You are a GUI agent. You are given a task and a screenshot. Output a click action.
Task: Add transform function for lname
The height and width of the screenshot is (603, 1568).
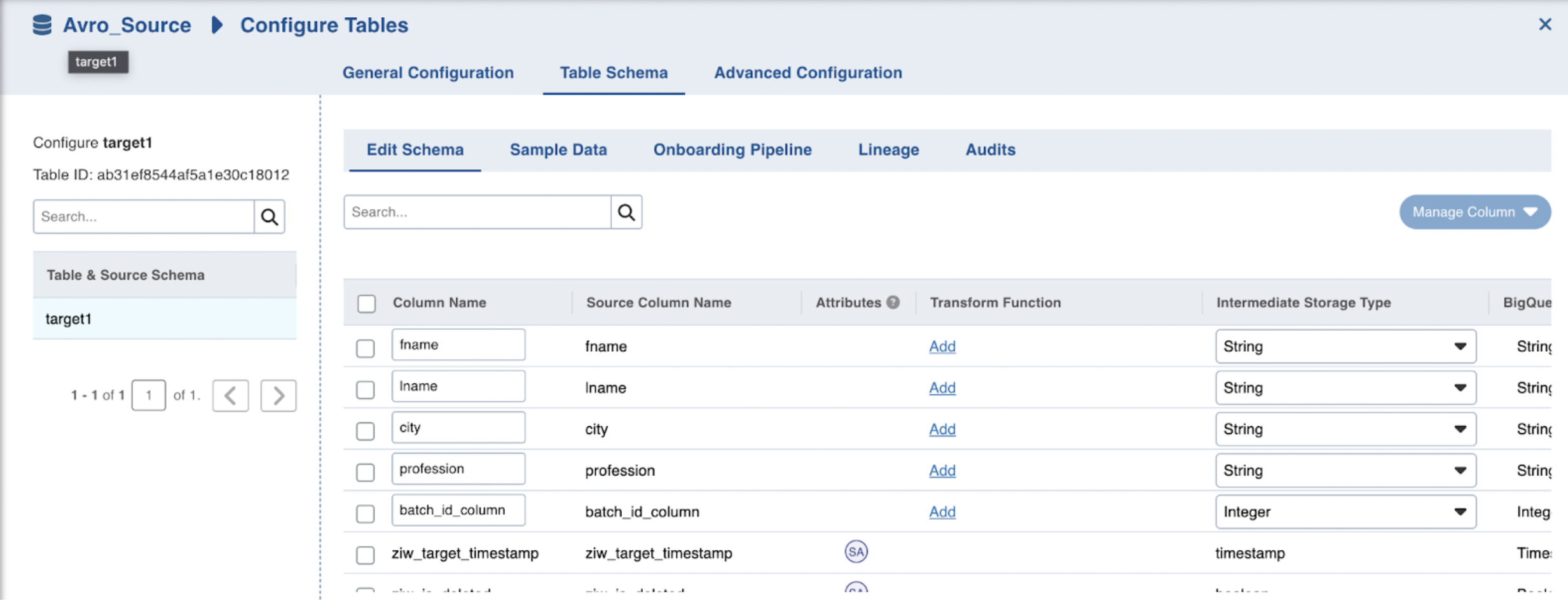coord(942,388)
